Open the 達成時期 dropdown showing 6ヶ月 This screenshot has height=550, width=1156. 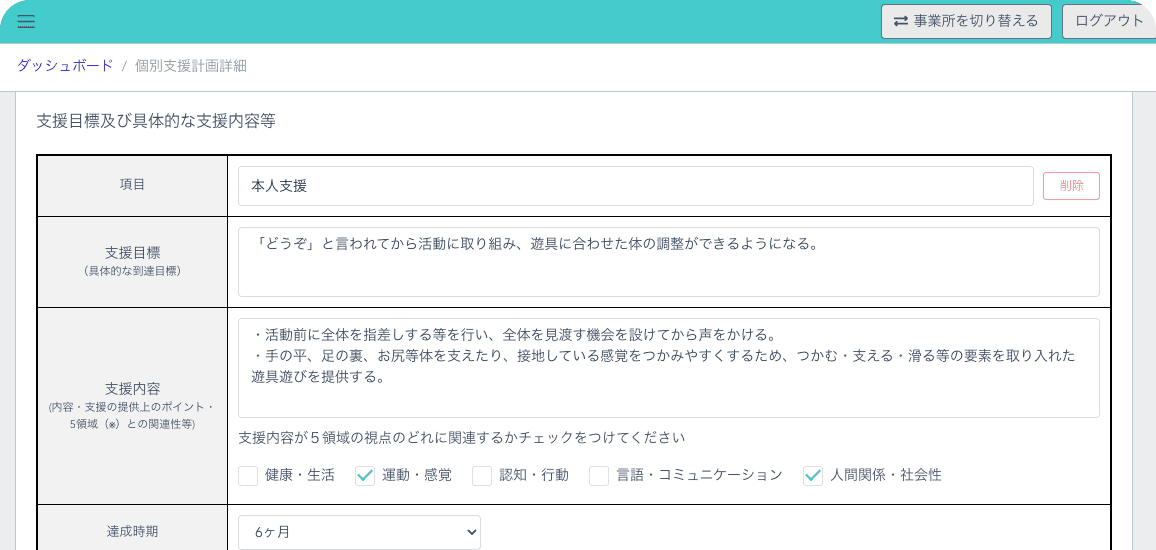pos(359,532)
